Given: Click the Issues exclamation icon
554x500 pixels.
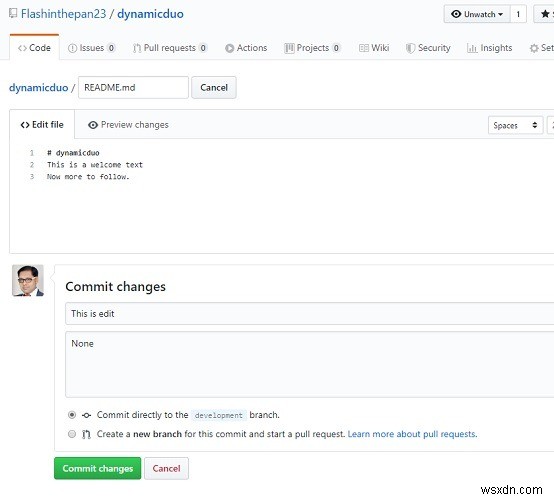Looking at the screenshot, I should pyautogui.click(x=72, y=48).
